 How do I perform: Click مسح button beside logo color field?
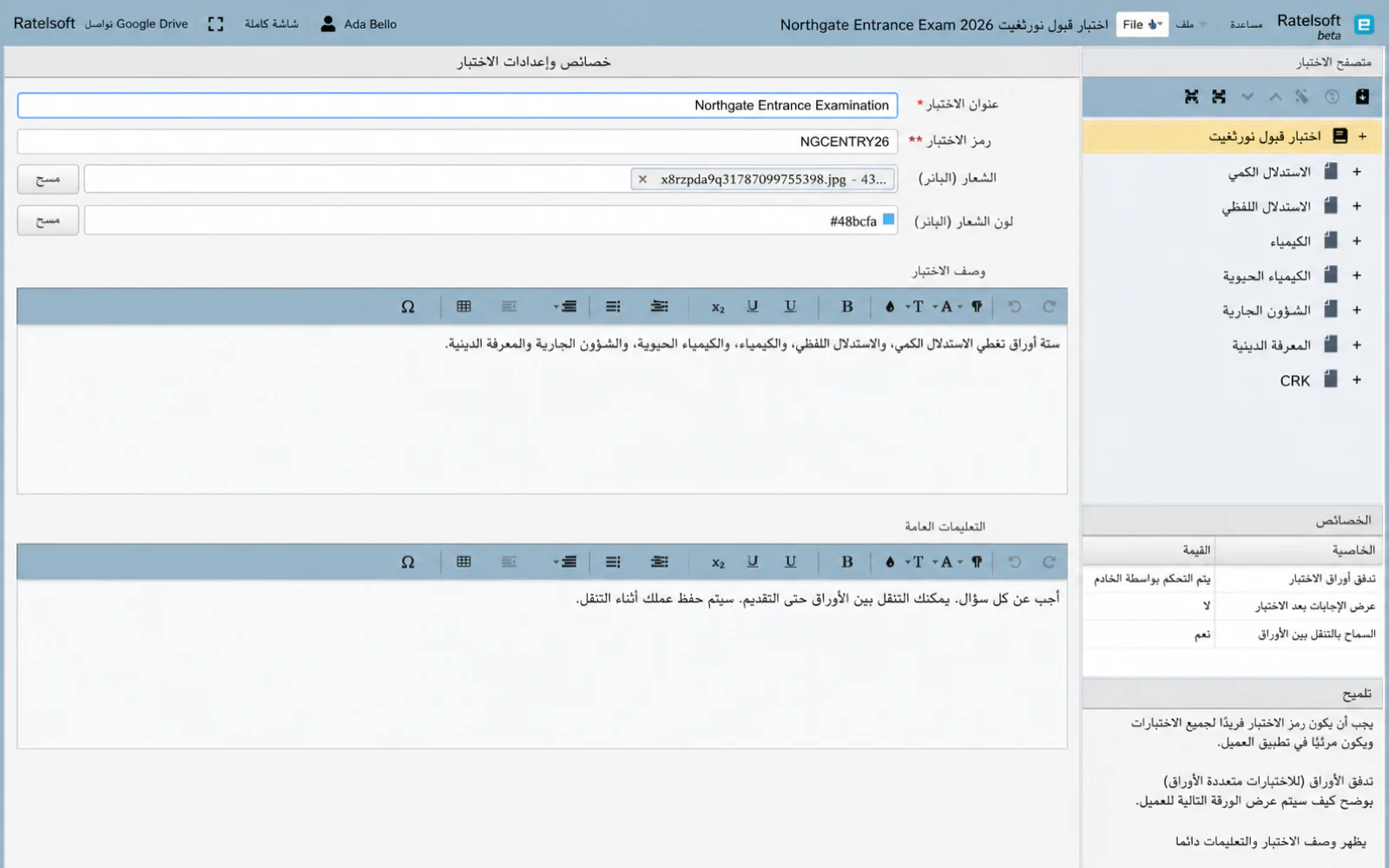pyautogui.click(x=48, y=220)
